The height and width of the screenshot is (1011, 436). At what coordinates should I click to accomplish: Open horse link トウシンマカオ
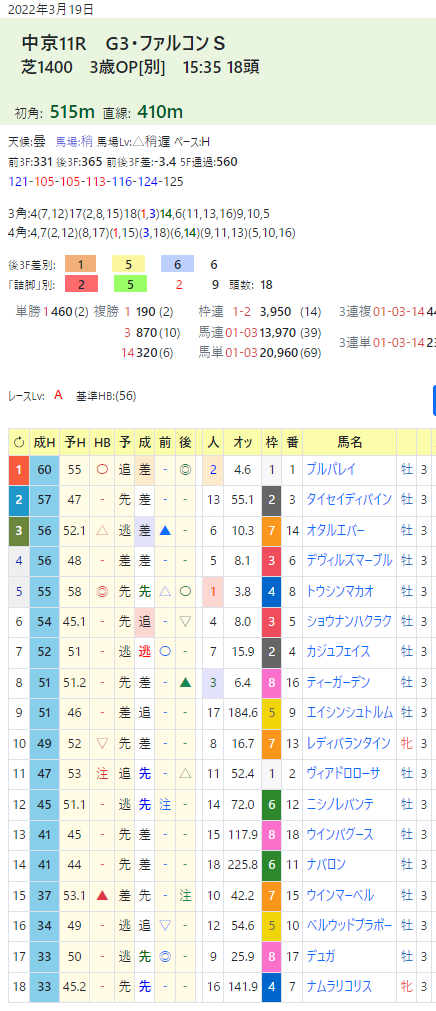click(x=342, y=591)
